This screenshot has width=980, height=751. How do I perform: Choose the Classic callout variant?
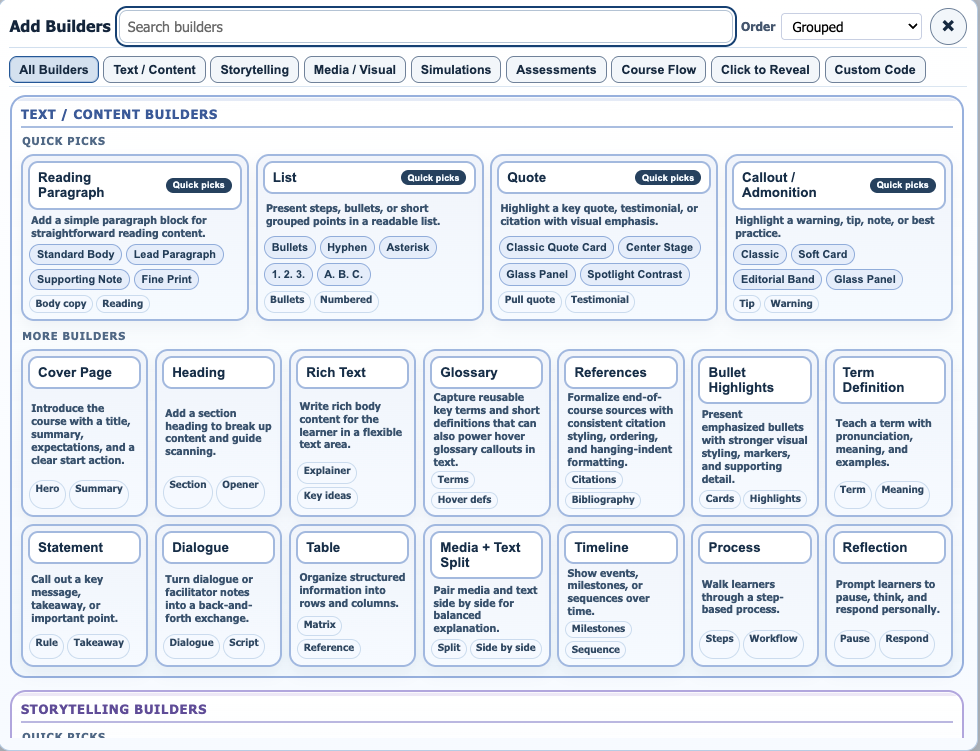(x=759, y=254)
